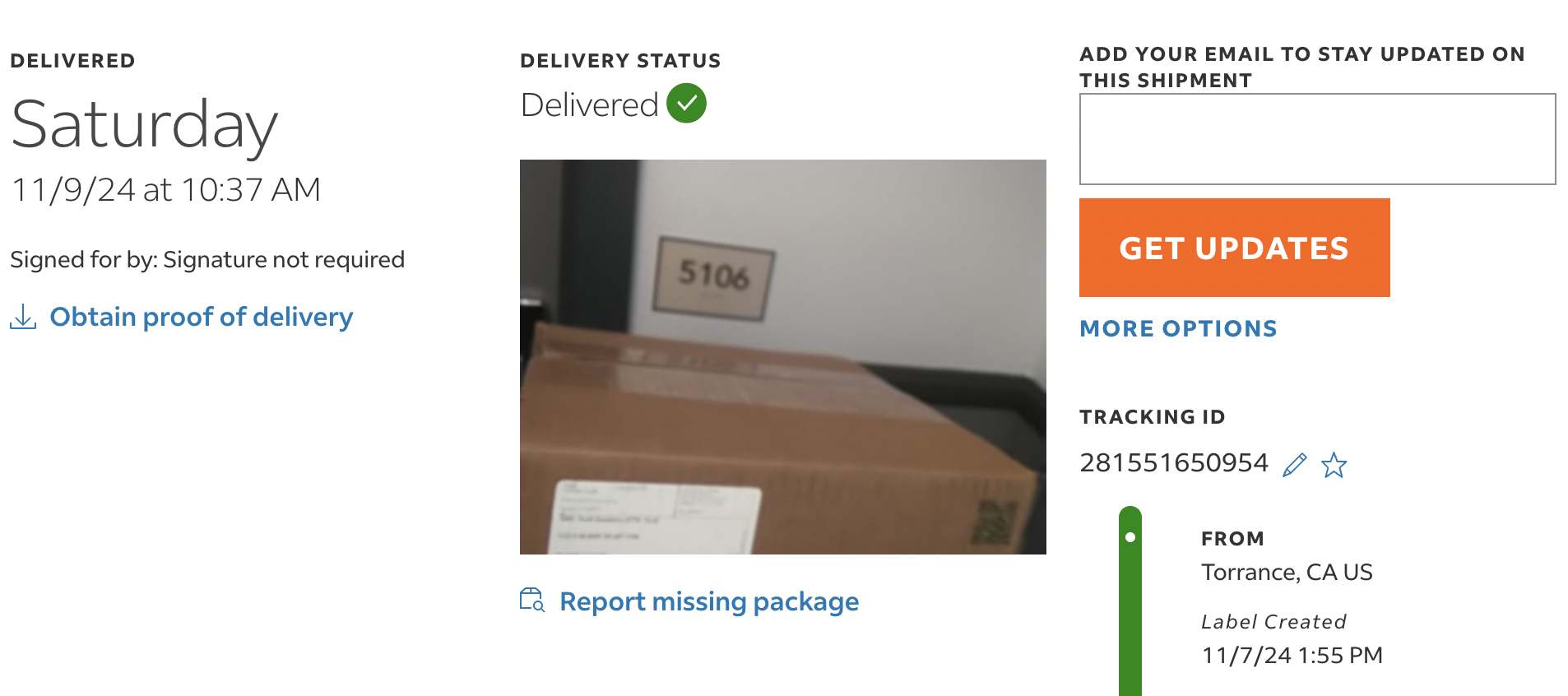Click the tracking number 281551650954
Image resolution: width=1568 pixels, height=696 pixels.
pos(1174,463)
